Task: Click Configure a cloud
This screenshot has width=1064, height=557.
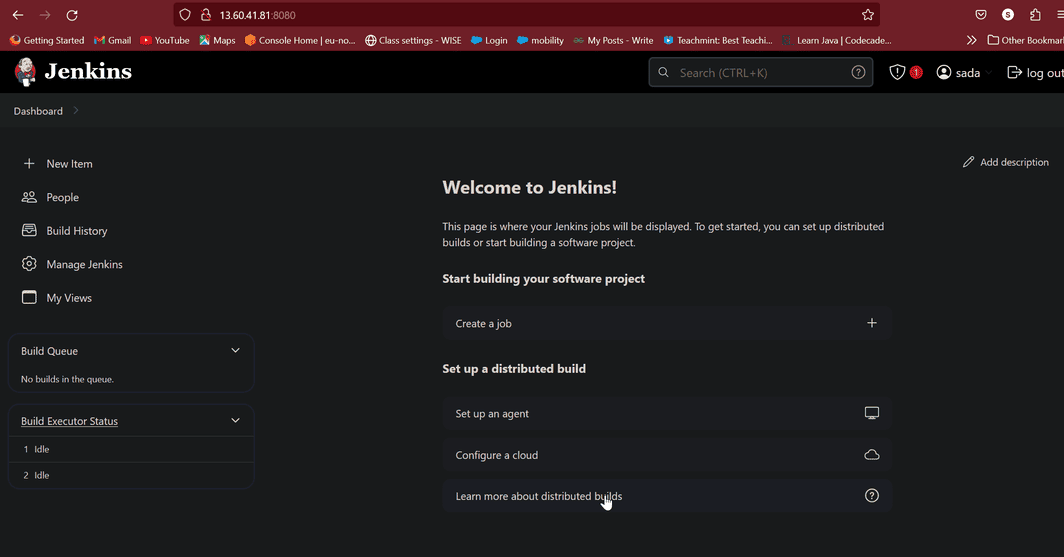Action: 666,455
